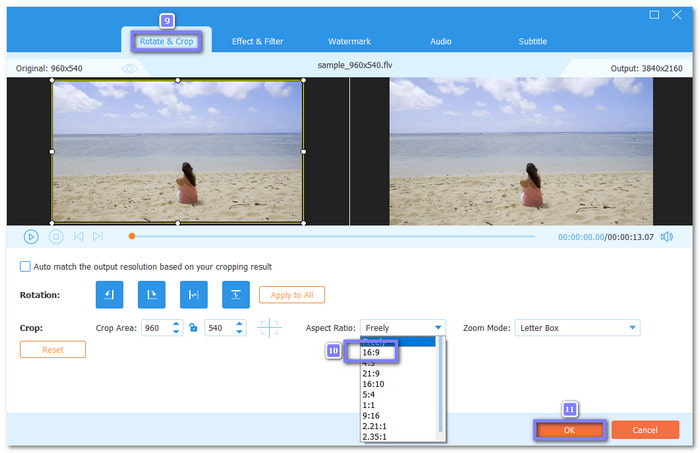Screen dimensions: 700x453
Task: Switch to Rotate & Crop tab
Action: 167,41
